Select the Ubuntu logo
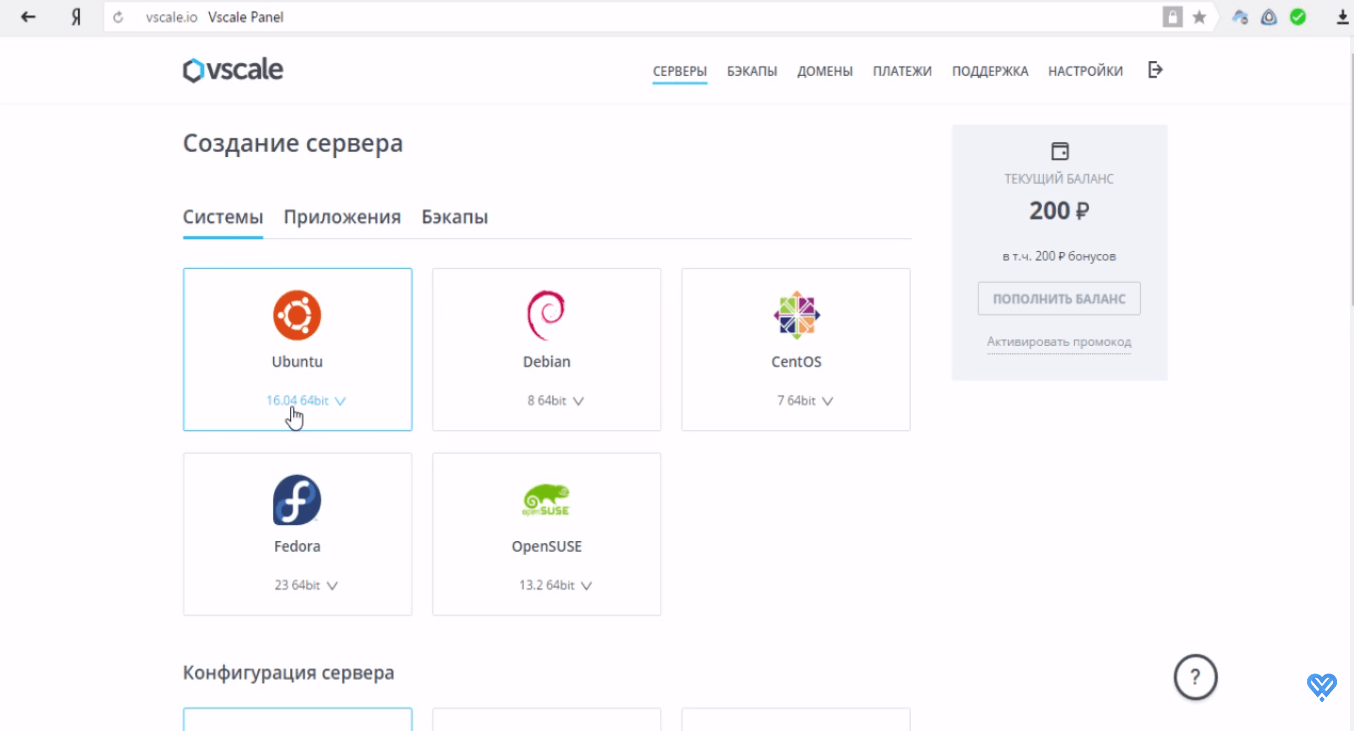The width and height of the screenshot is (1354, 731). (x=297, y=315)
